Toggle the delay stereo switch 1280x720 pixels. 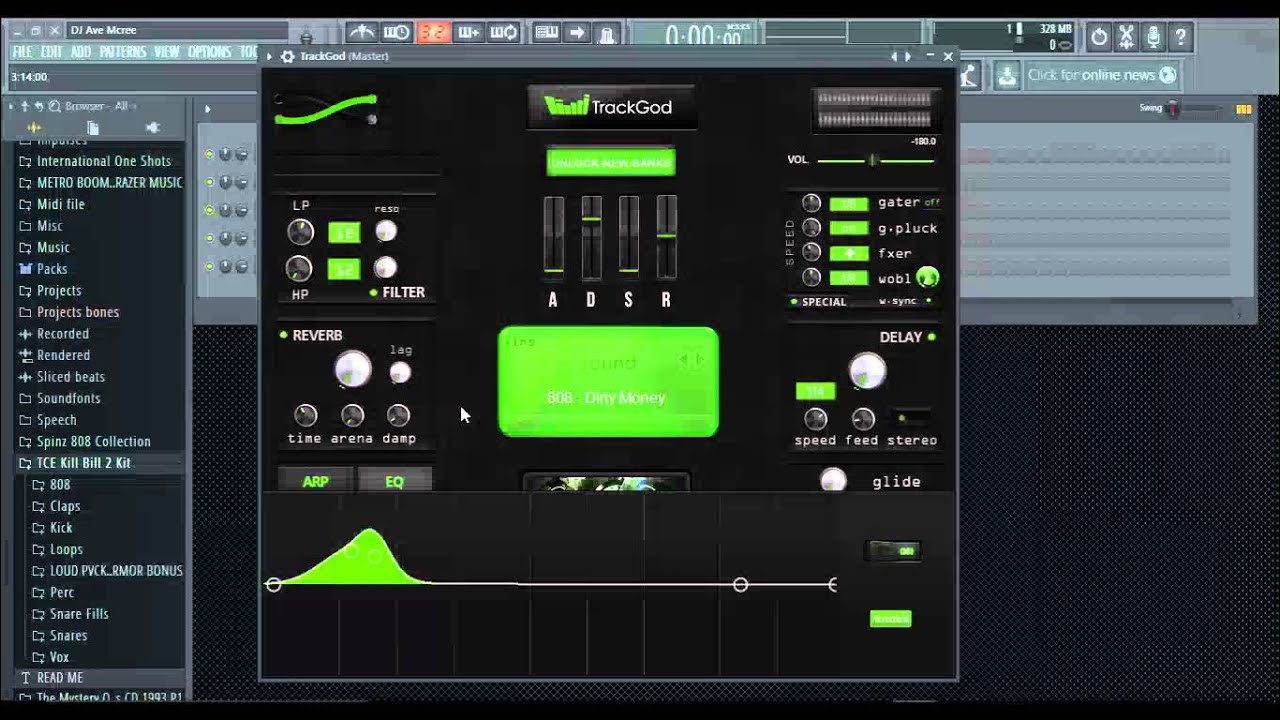(910, 417)
